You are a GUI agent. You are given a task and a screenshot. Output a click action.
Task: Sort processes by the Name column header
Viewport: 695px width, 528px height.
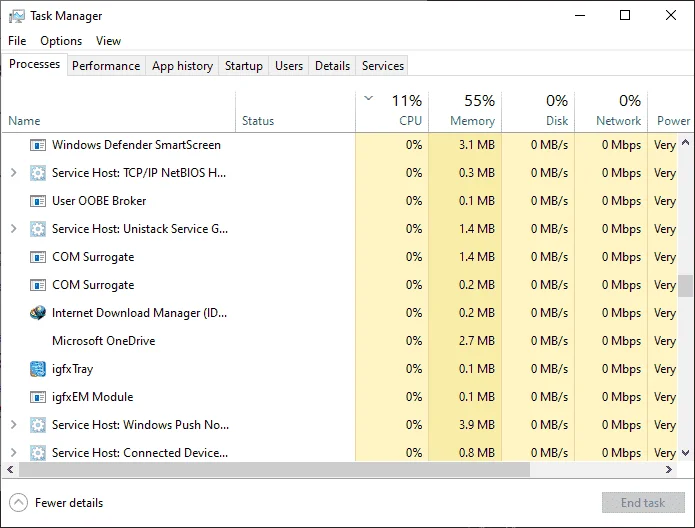118,112
